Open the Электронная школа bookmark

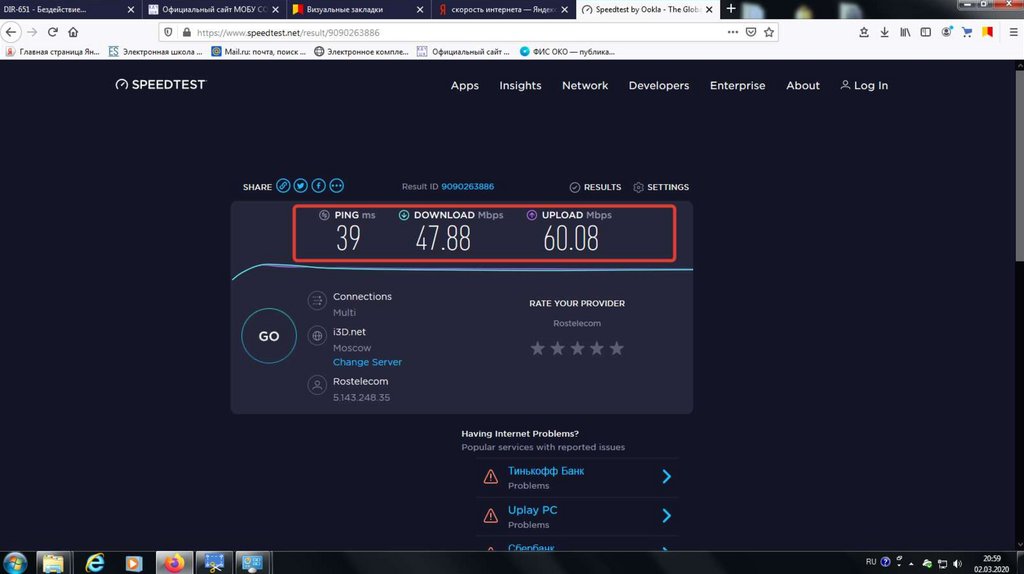[155, 52]
